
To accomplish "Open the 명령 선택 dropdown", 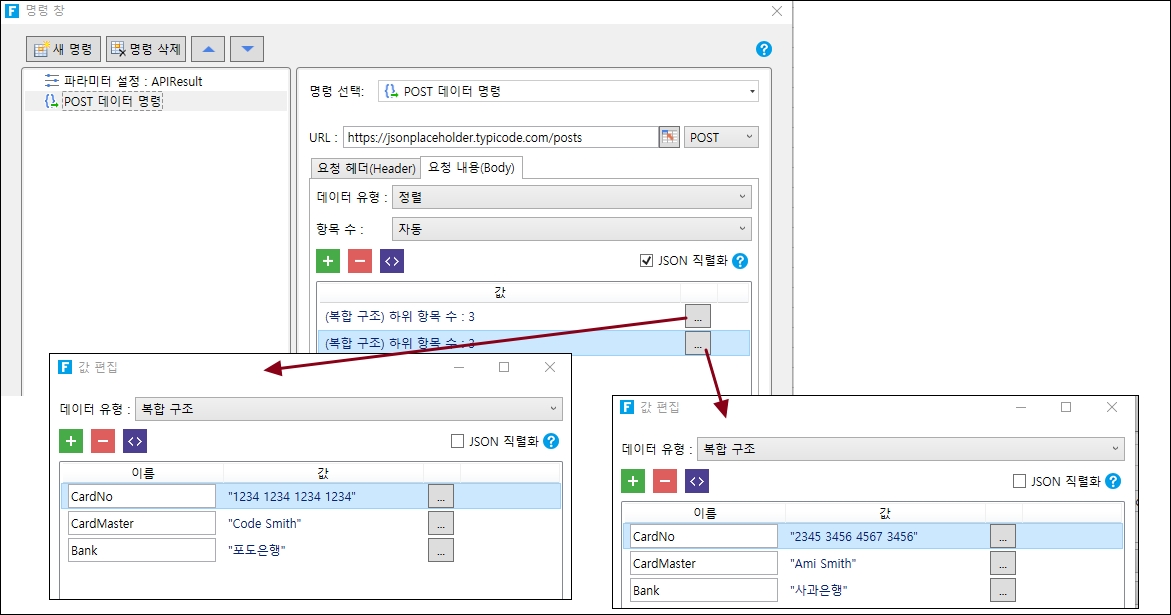I will [568, 91].
